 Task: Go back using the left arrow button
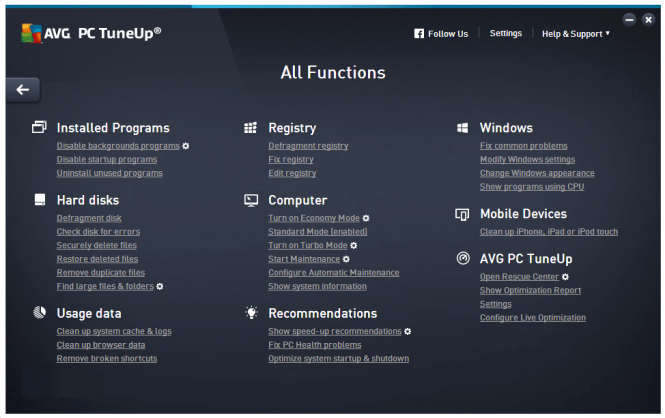click(23, 90)
